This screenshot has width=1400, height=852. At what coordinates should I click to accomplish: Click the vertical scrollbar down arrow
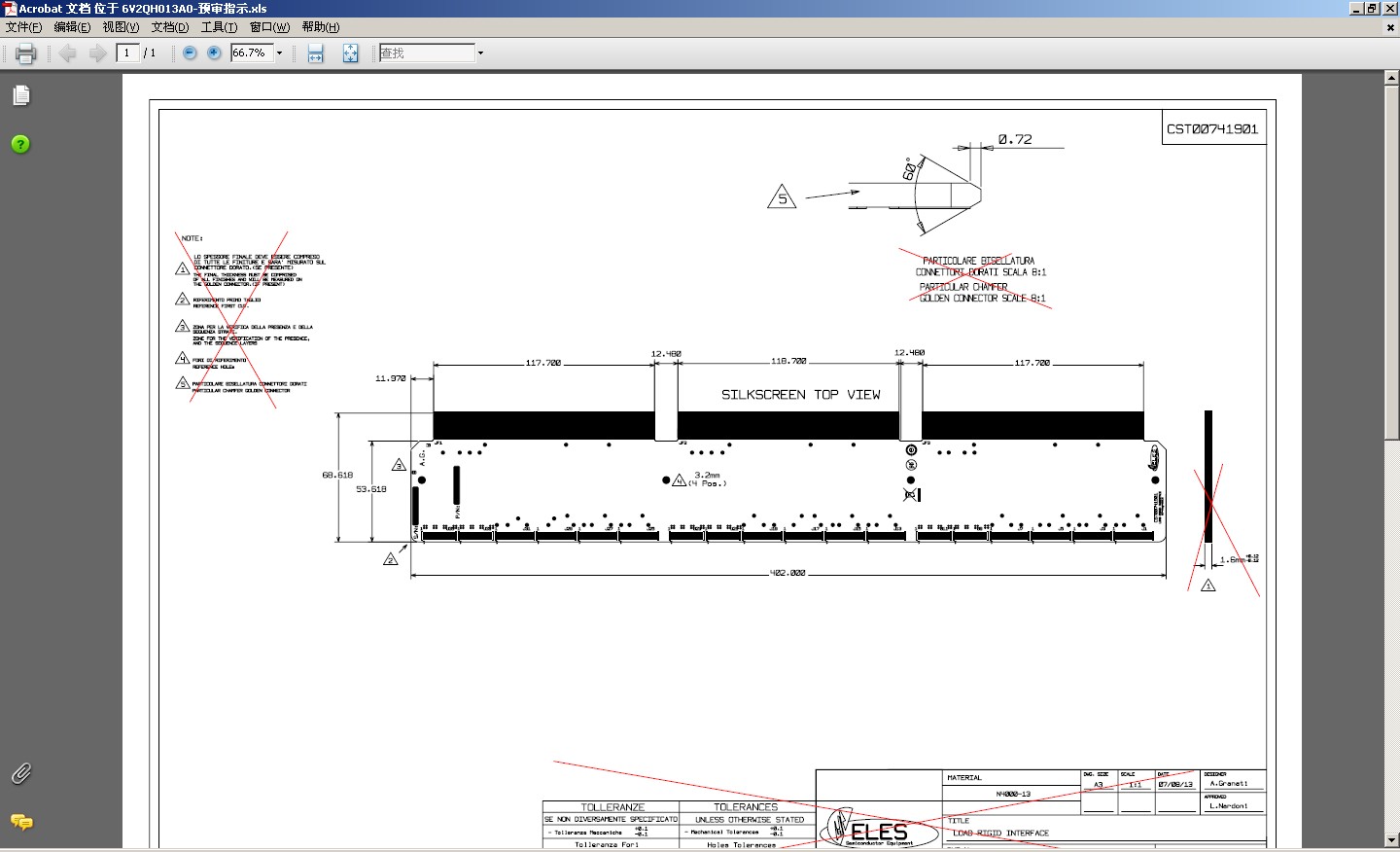pyautogui.click(x=1392, y=839)
